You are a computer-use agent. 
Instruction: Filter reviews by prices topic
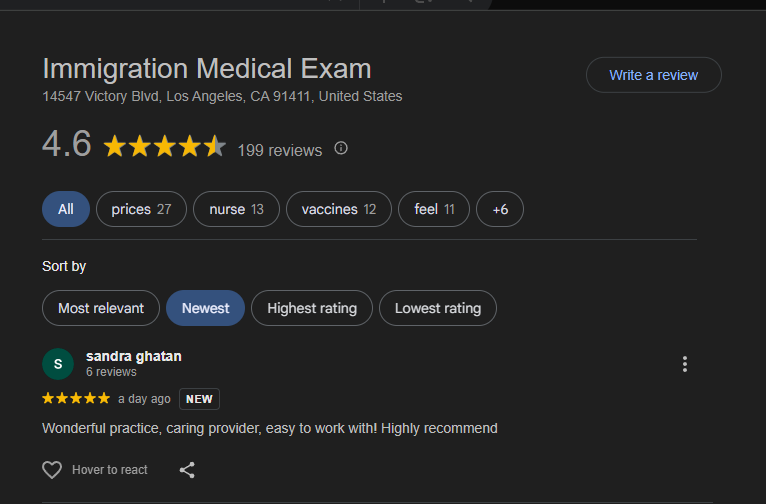(141, 209)
